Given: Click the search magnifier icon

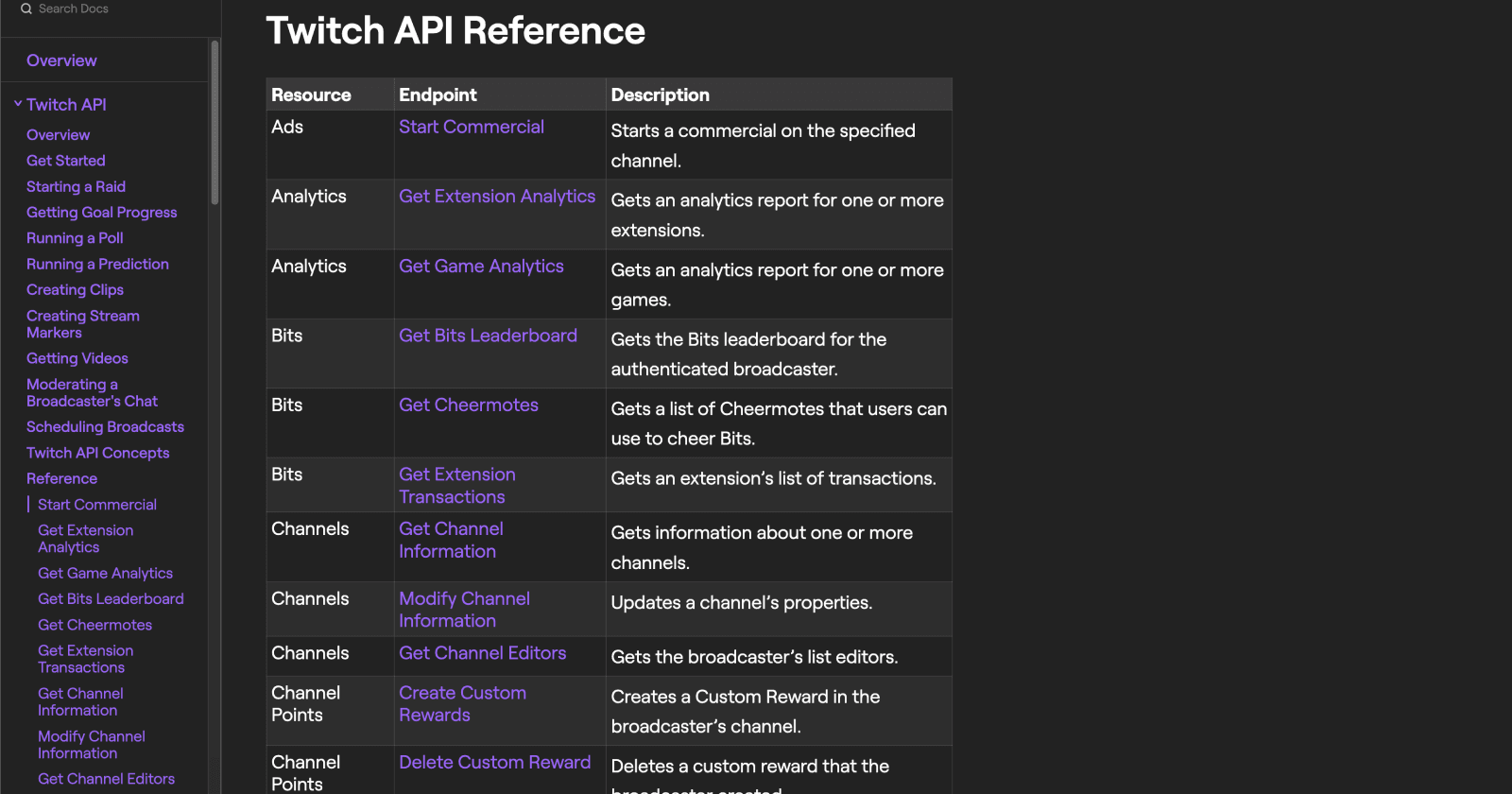Looking at the screenshot, I should (x=26, y=9).
